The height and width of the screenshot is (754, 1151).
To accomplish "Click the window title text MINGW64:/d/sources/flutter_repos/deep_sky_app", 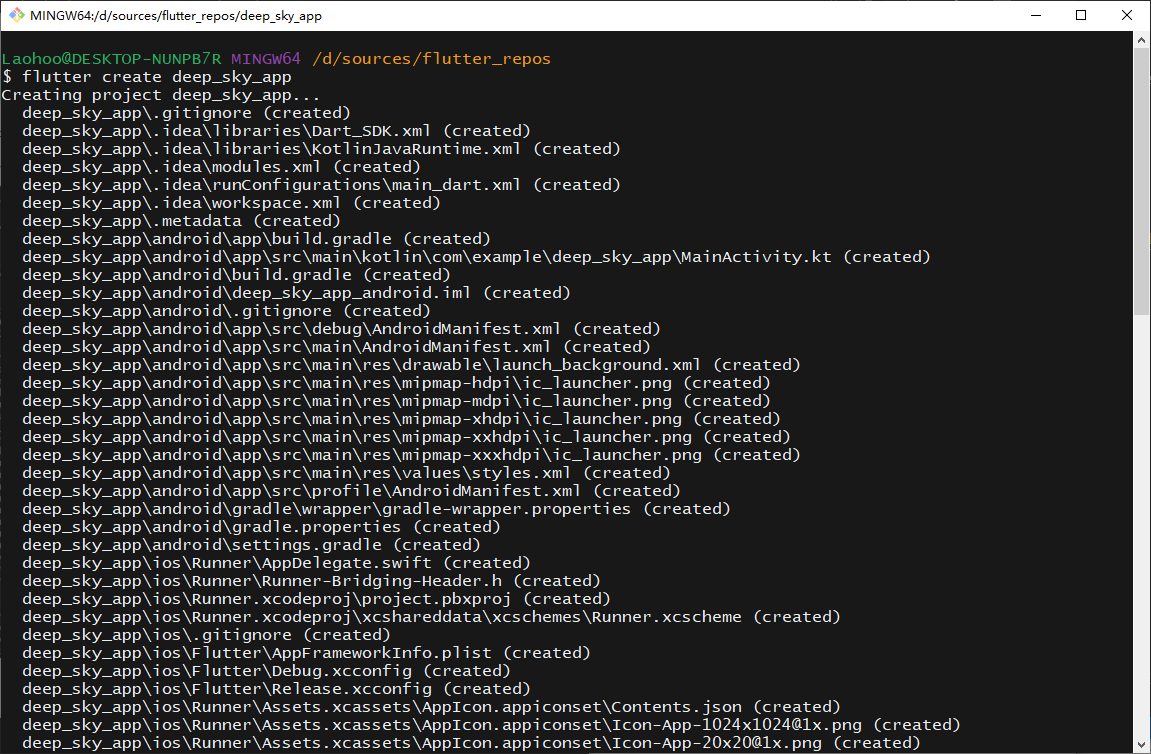I will tap(176, 15).
